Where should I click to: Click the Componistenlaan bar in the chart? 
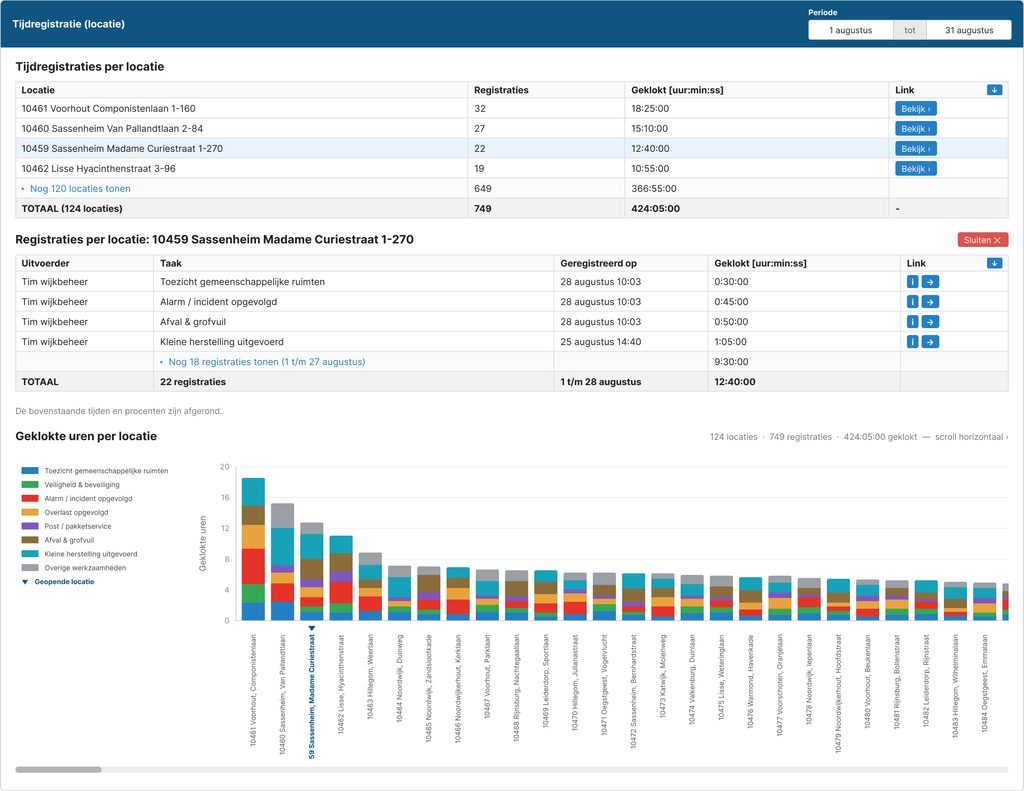(x=253, y=549)
